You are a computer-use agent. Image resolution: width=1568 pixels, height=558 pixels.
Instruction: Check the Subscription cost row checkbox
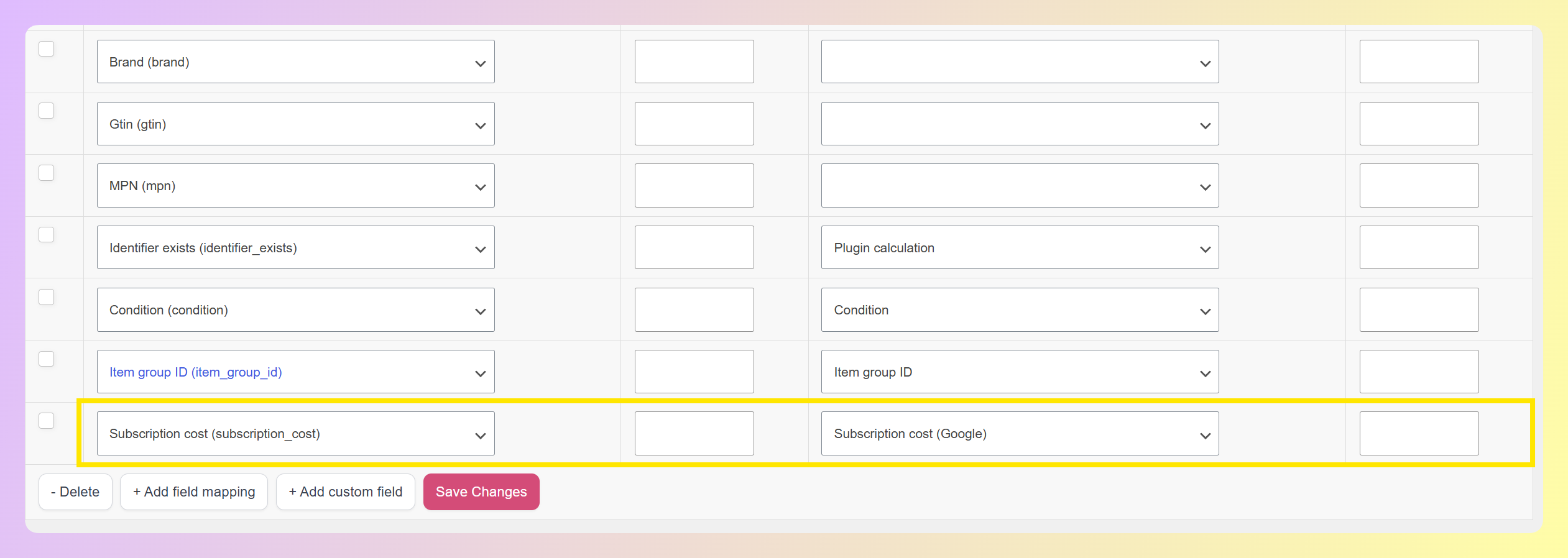tap(47, 421)
